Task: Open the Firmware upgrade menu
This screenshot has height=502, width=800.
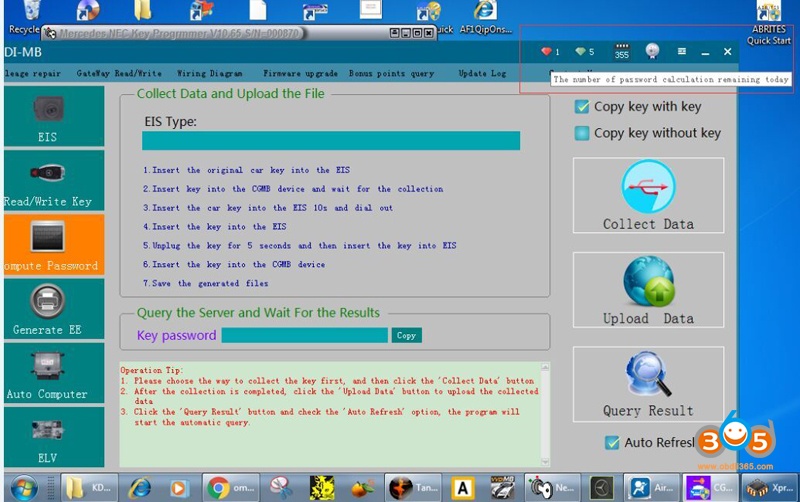Action: (300, 73)
